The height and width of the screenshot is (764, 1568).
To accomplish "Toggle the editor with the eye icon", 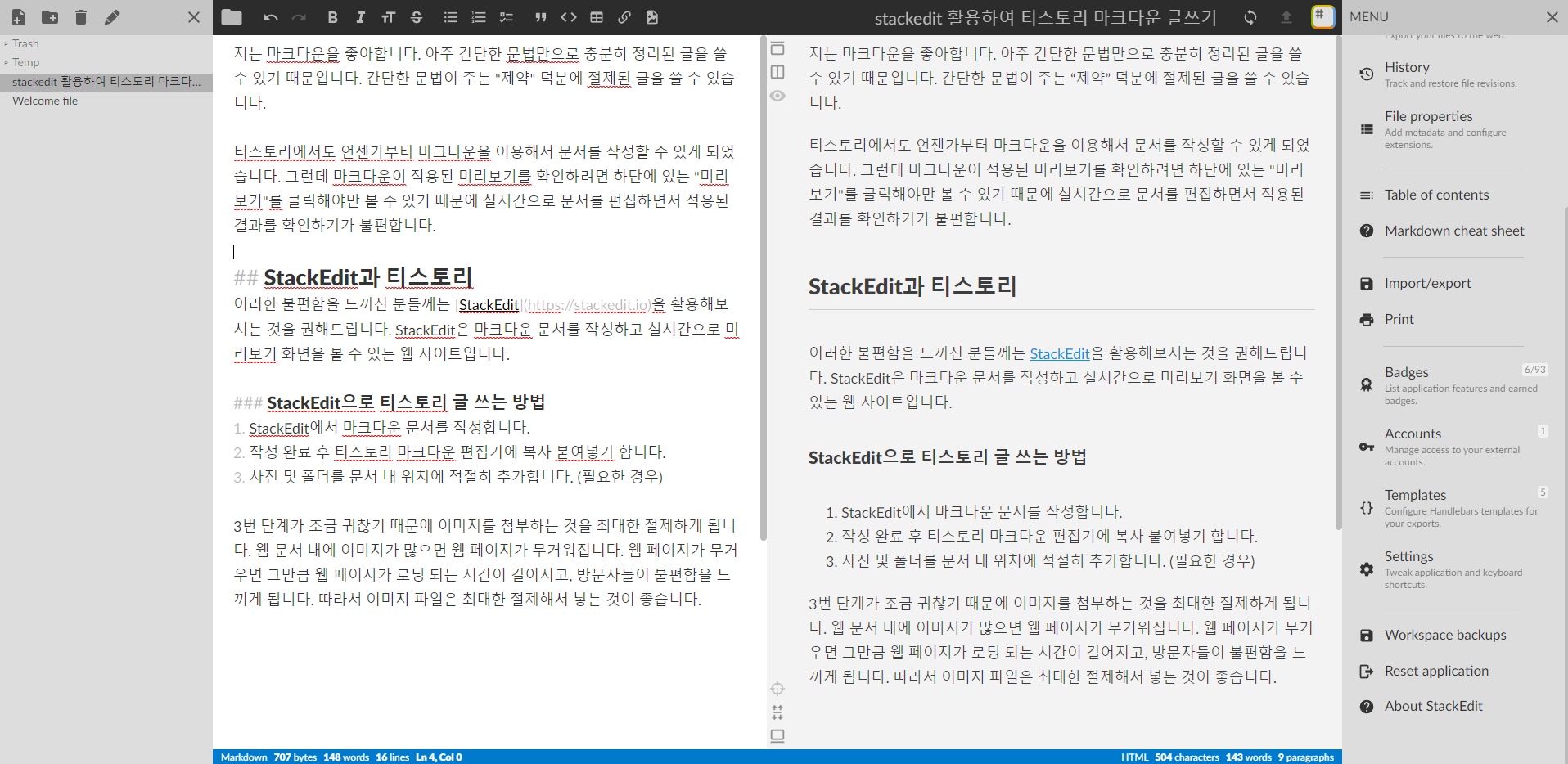I will [x=777, y=96].
